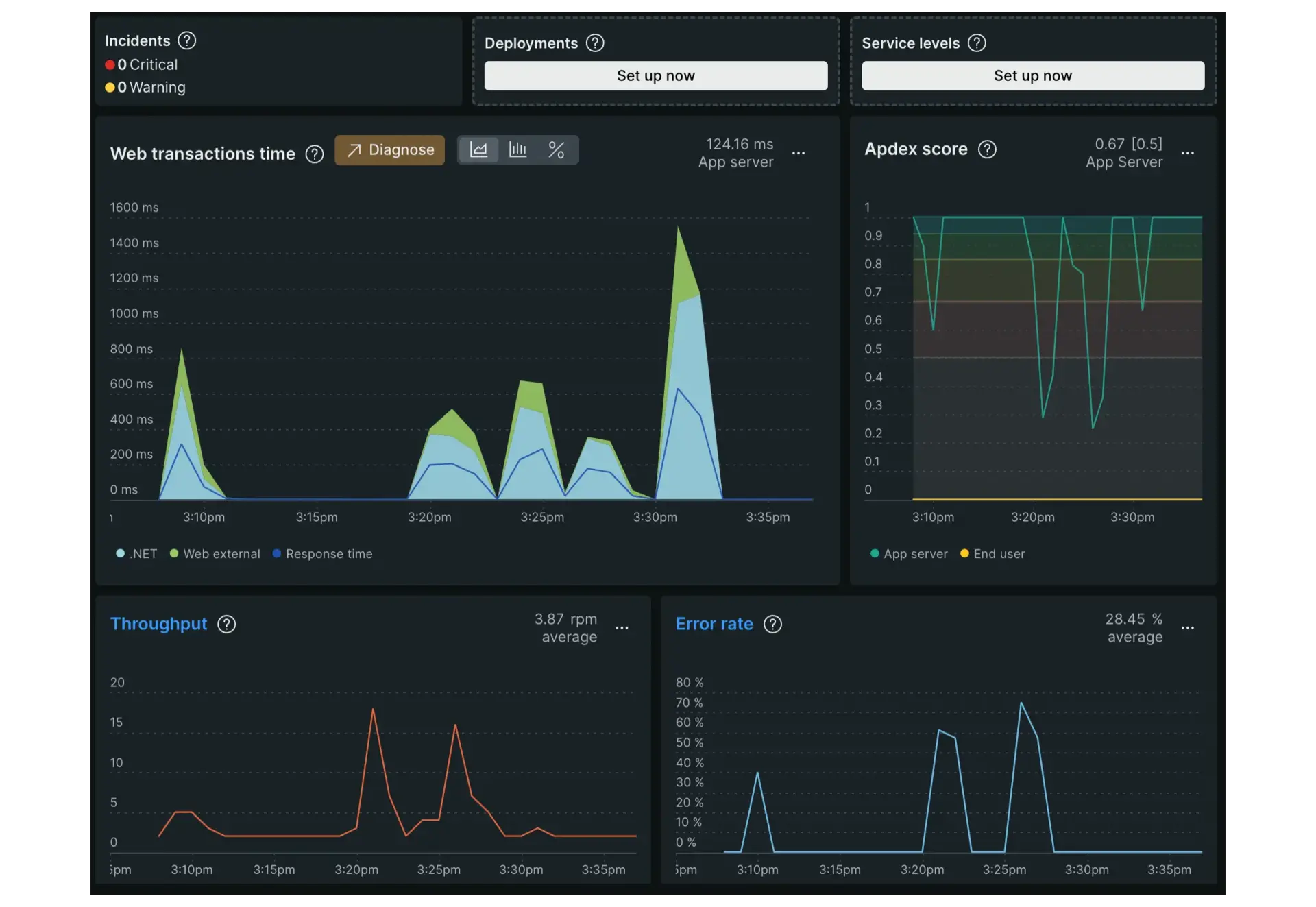The height and width of the screenshot is (907, 1316).
Task: Click the Diagnose button for web transactions
Action: click(x=390, y=149)
